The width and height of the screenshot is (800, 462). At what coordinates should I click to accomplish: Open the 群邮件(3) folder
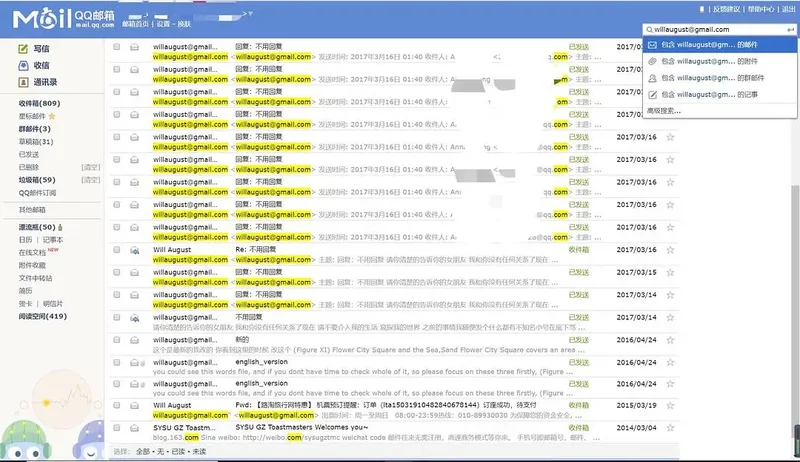[35, 129]
